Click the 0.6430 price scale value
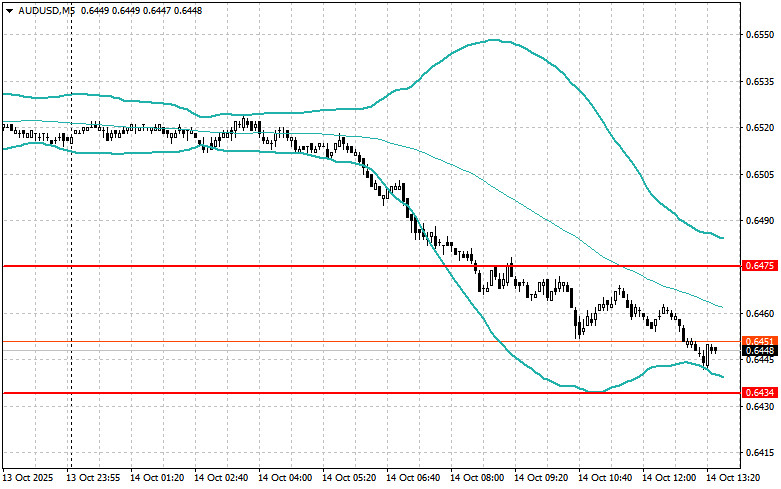The height and width of the screenshot is (489, 781). point(760,407)
